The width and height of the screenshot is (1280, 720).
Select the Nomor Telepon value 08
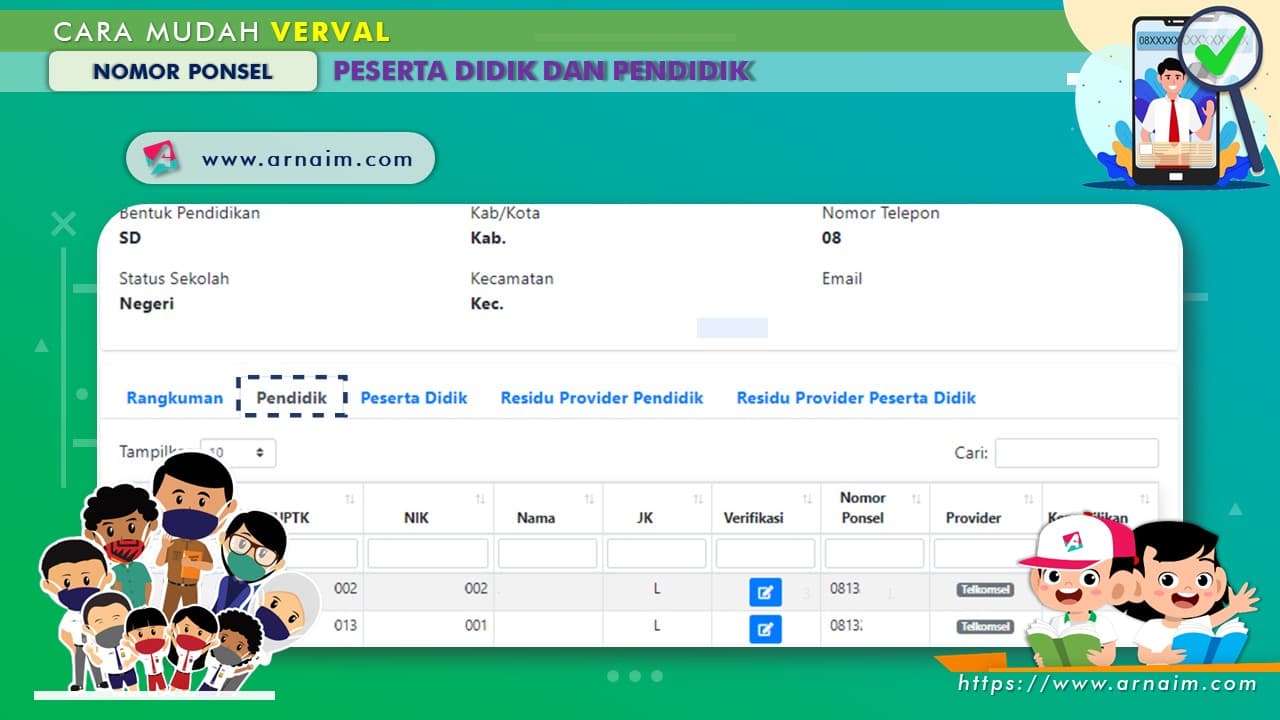832,238
